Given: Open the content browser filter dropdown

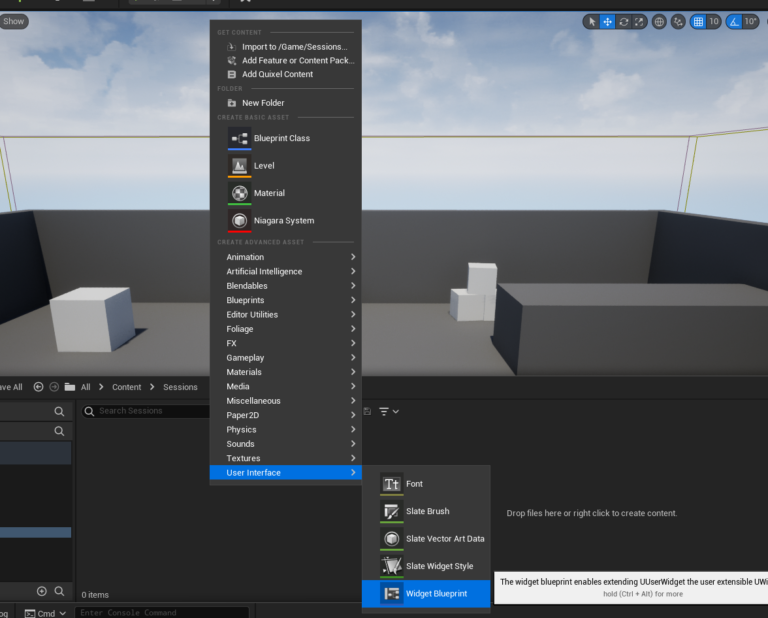Looking at the screenshot, I should point(389,411).
